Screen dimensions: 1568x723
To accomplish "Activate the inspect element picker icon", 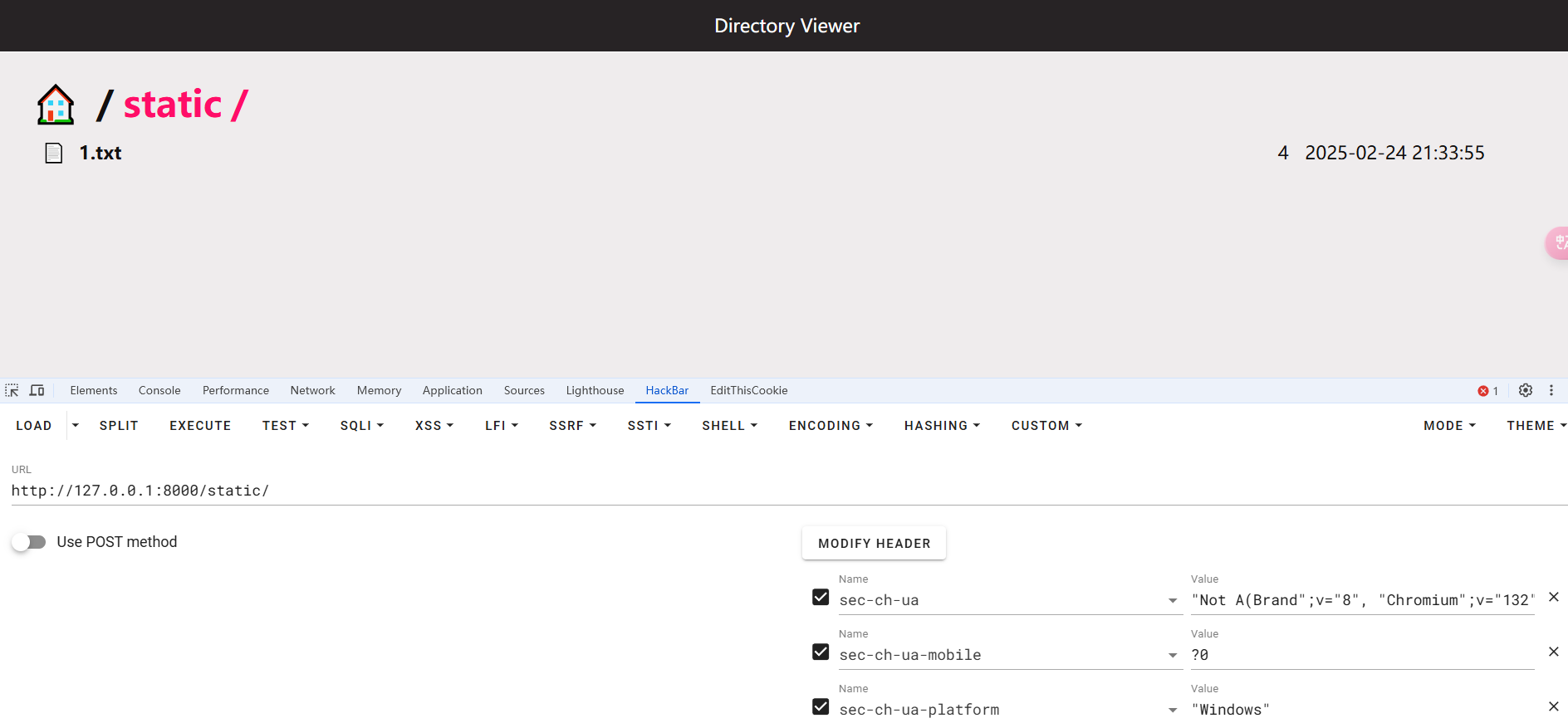I will [12, 390].
